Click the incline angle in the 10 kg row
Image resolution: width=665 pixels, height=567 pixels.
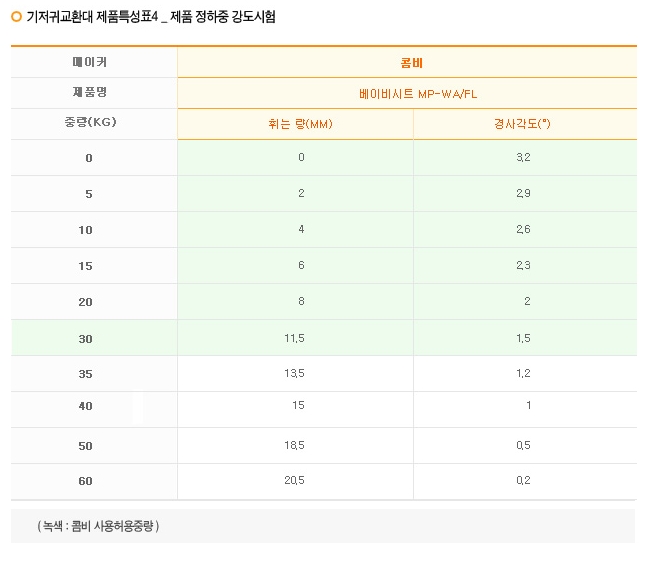[523, 229]
